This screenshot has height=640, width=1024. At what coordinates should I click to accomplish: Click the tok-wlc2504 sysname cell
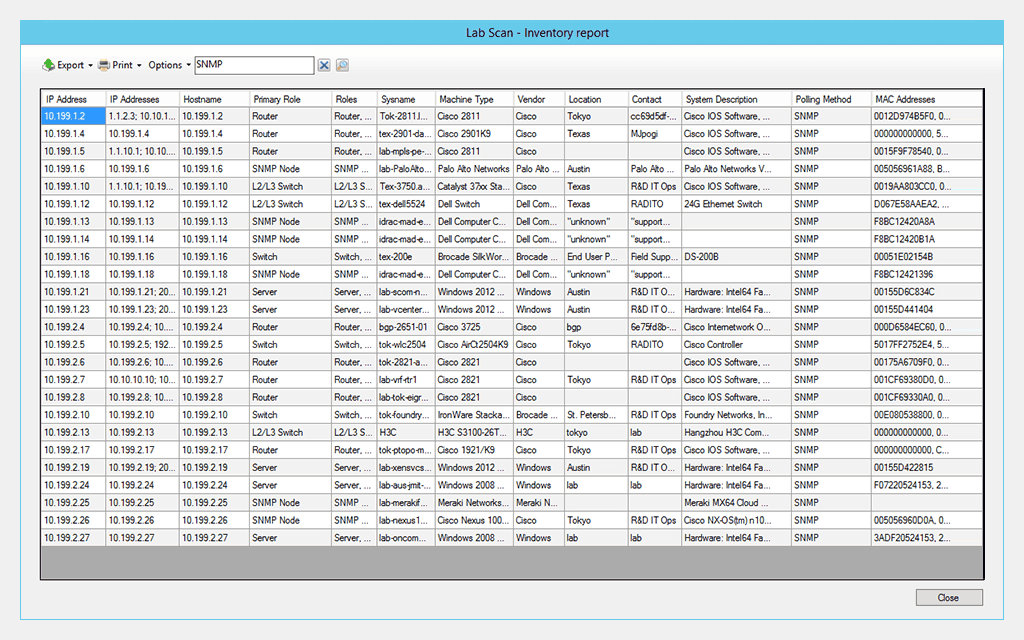(406, 345)
